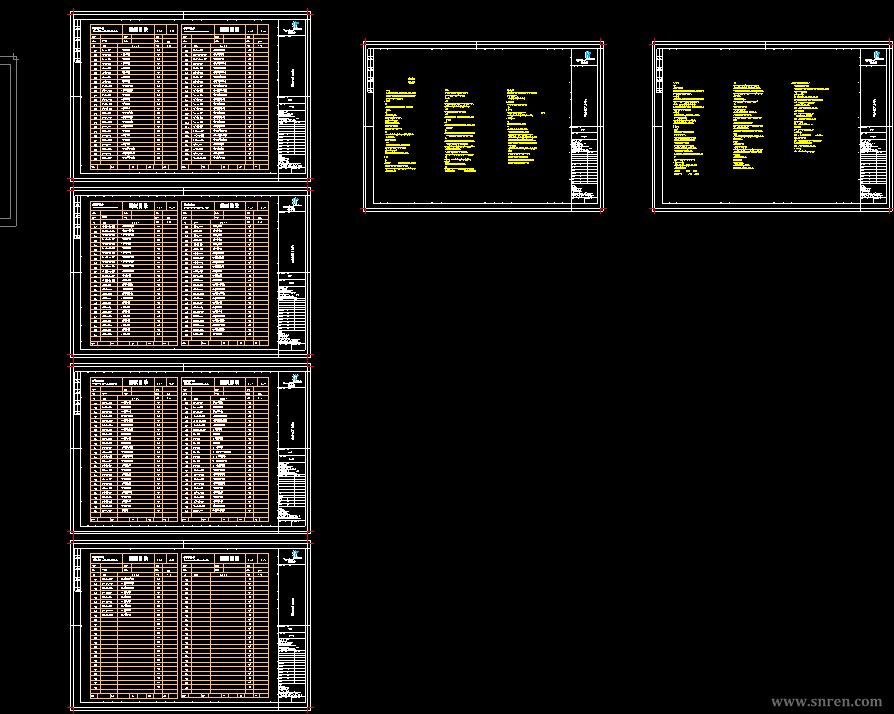
Task: Select the mostly empty right table in bottom sheet
Action: click(225, 626)
